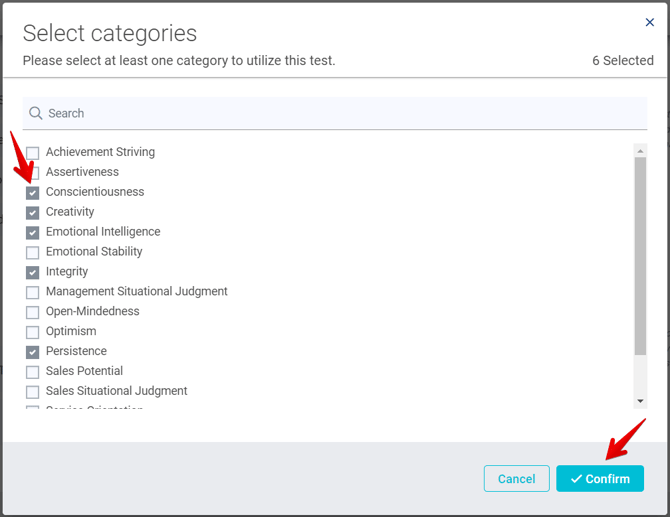The width and height of the screenshot is (670, 517).
Task: Enable the Optimism category
Action: tap(33, 332)
